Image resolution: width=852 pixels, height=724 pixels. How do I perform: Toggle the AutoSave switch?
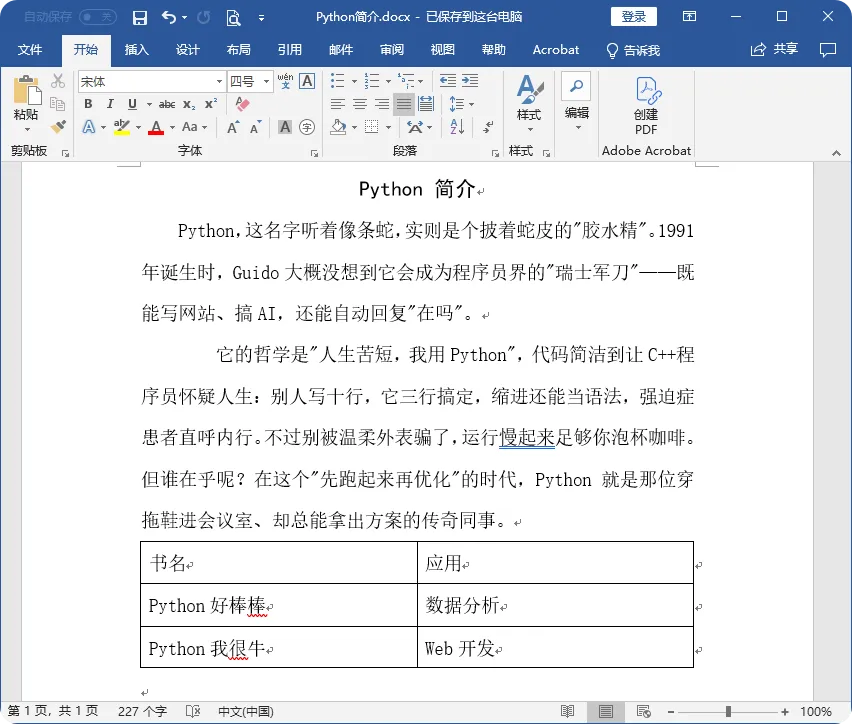(x=98, y=17)
